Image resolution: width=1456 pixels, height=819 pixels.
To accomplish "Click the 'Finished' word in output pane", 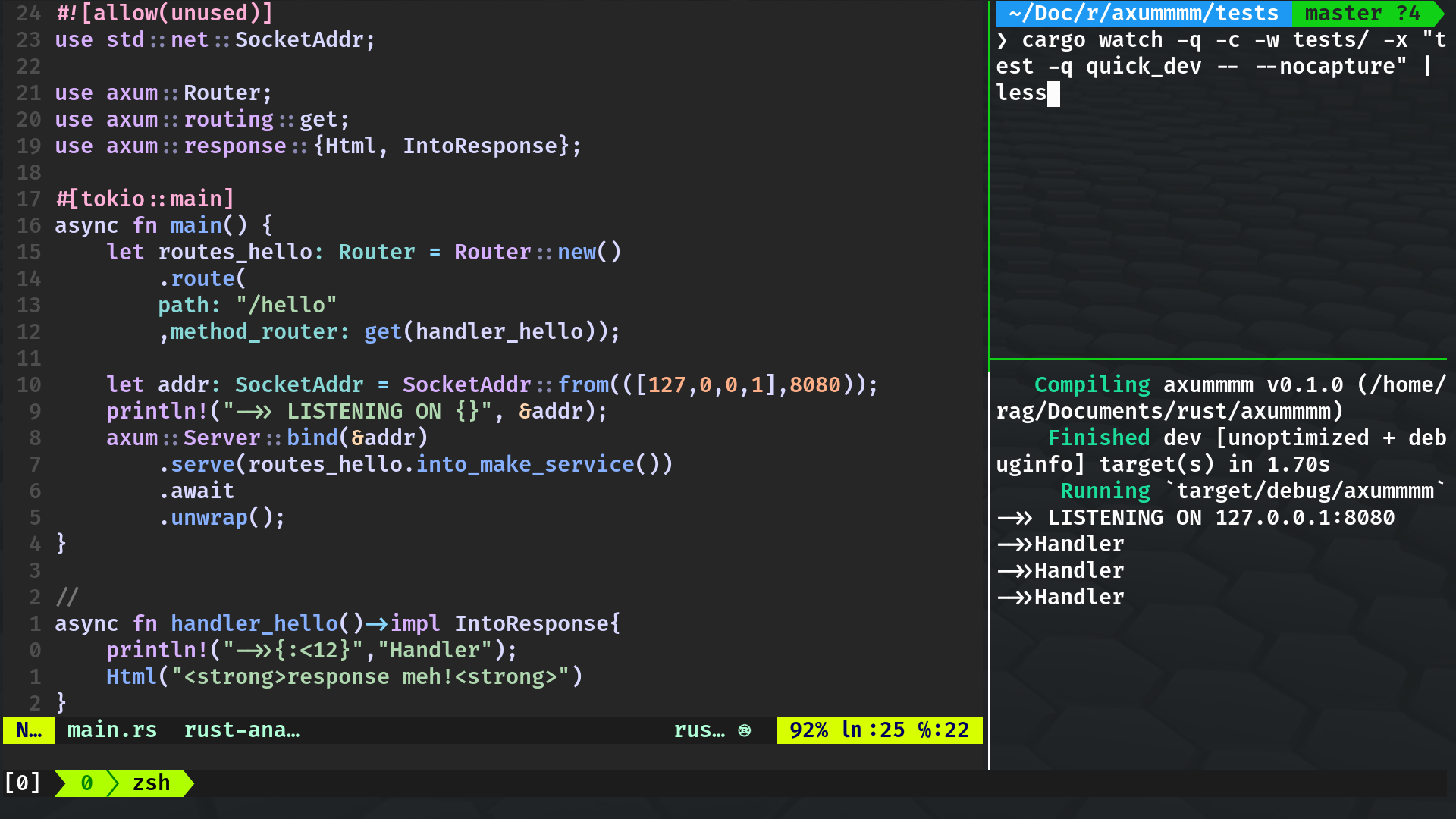I will pos(1099,438).
